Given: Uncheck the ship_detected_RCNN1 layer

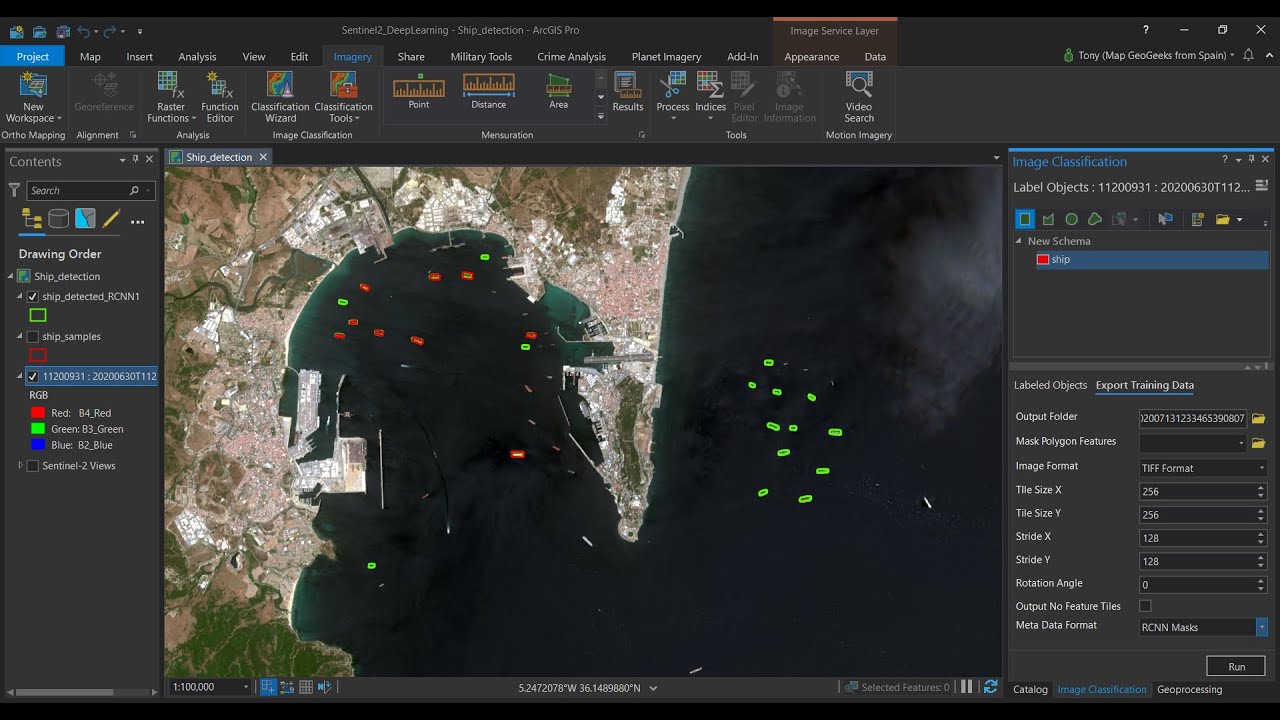Looking at the screenshot, I should pos(33,297).
